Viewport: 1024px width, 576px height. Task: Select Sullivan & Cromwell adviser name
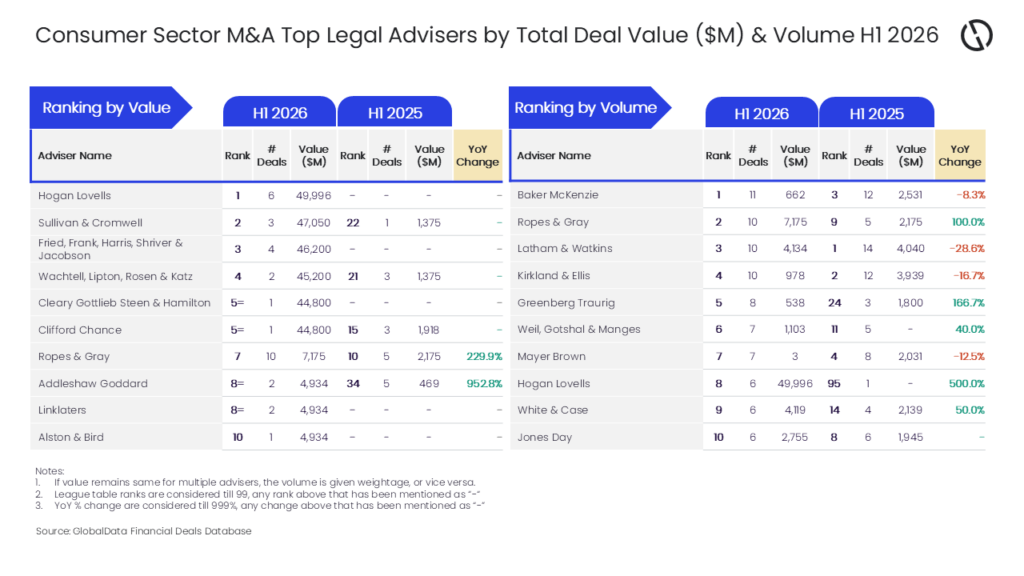[90, 223]
